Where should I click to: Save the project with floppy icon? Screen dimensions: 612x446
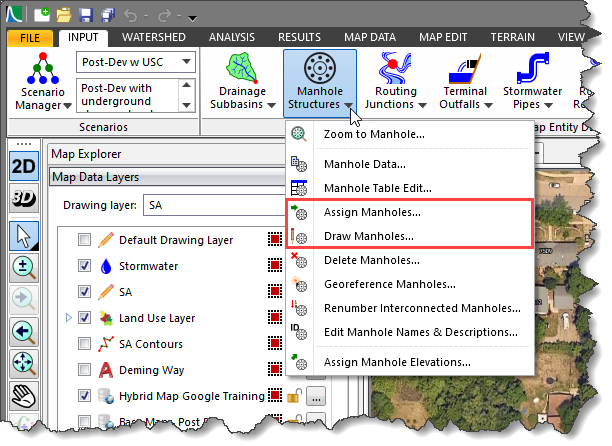[85, 15]
